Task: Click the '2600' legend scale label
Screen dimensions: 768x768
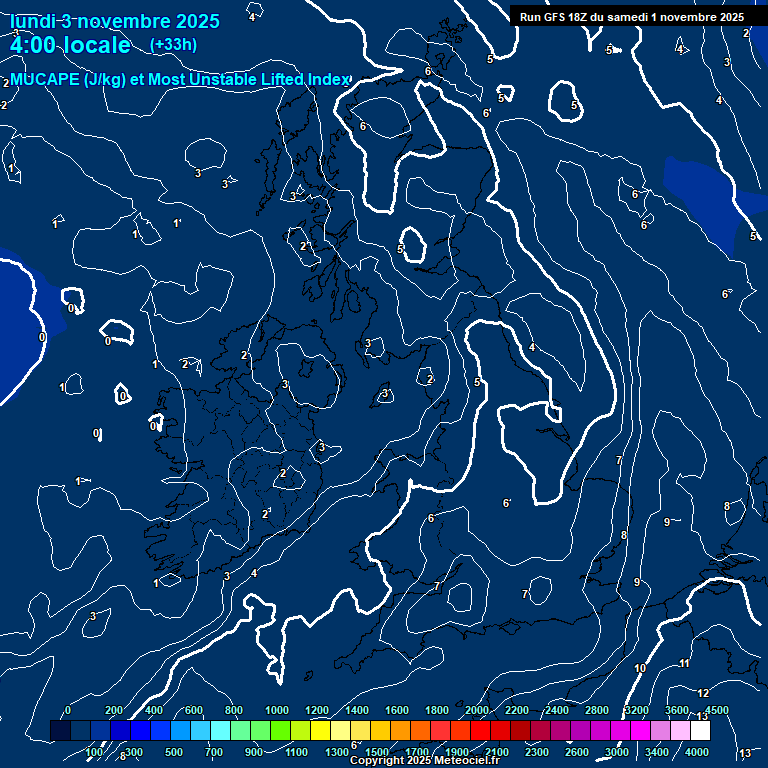Action: click(577, 752)
